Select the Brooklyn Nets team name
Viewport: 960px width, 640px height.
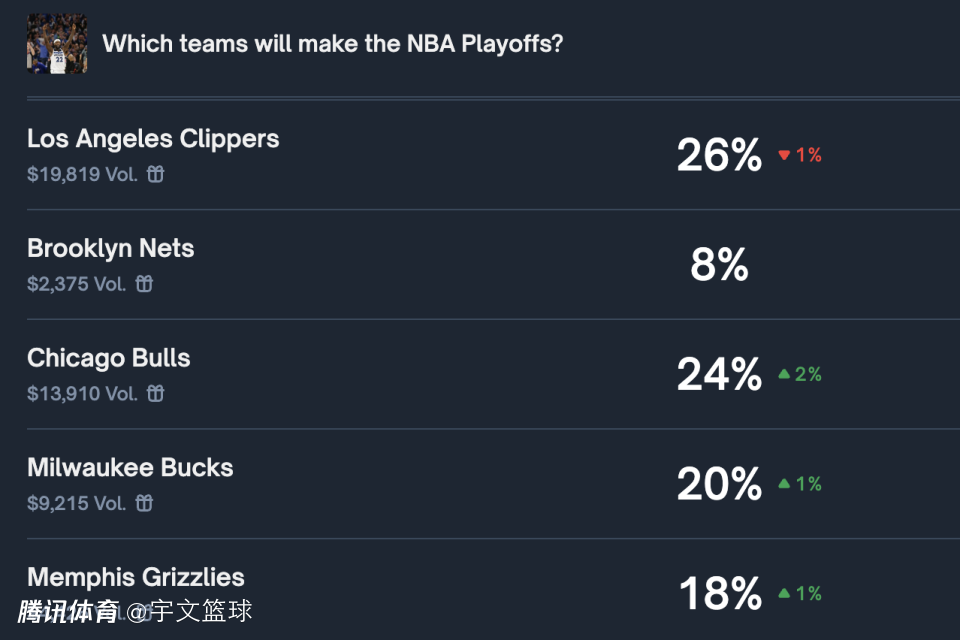[x=110, y=248]
